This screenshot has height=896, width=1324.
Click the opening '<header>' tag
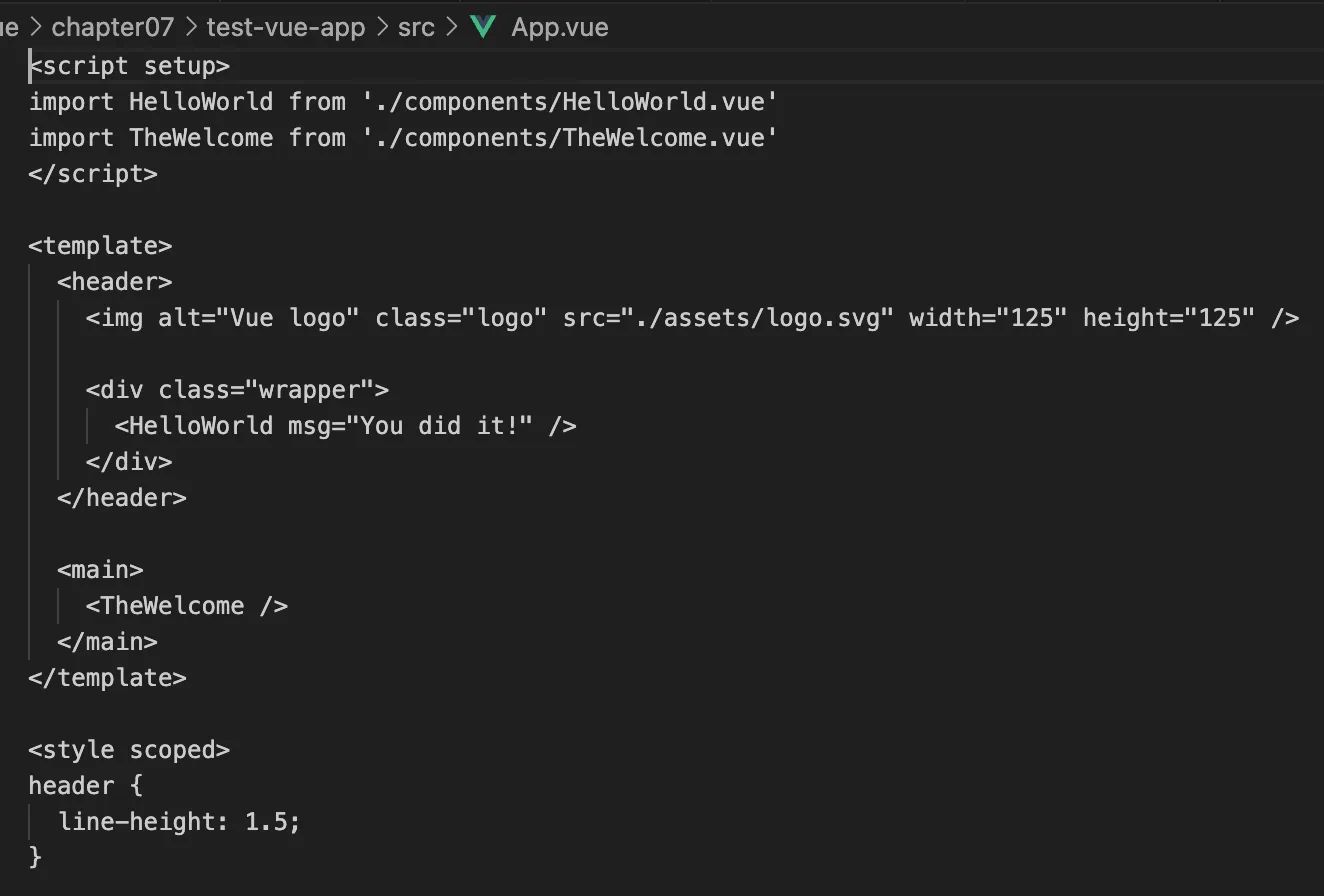pyautogui.click(x=115, y=282)
